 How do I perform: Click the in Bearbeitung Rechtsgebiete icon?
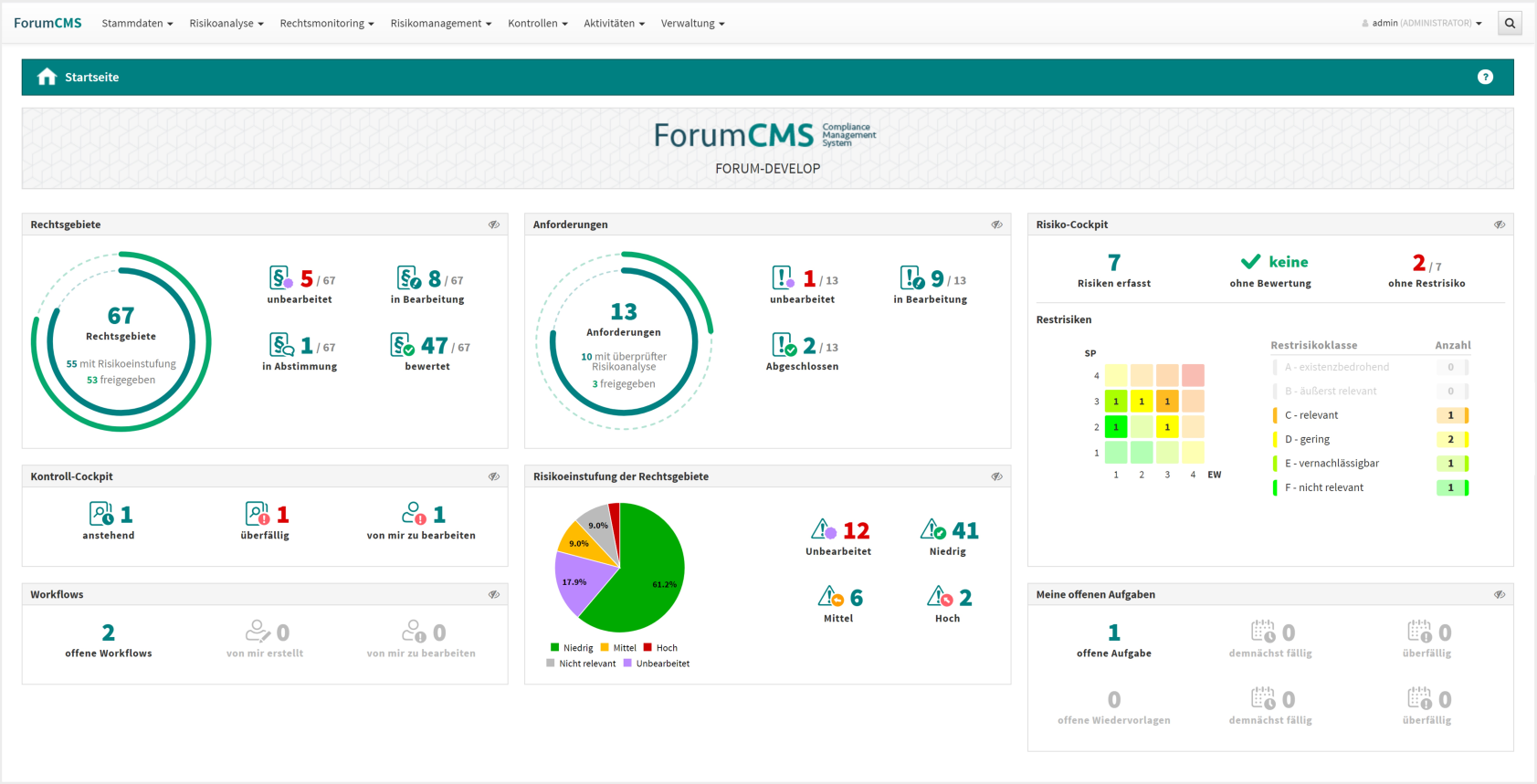[x=408, y=277]
